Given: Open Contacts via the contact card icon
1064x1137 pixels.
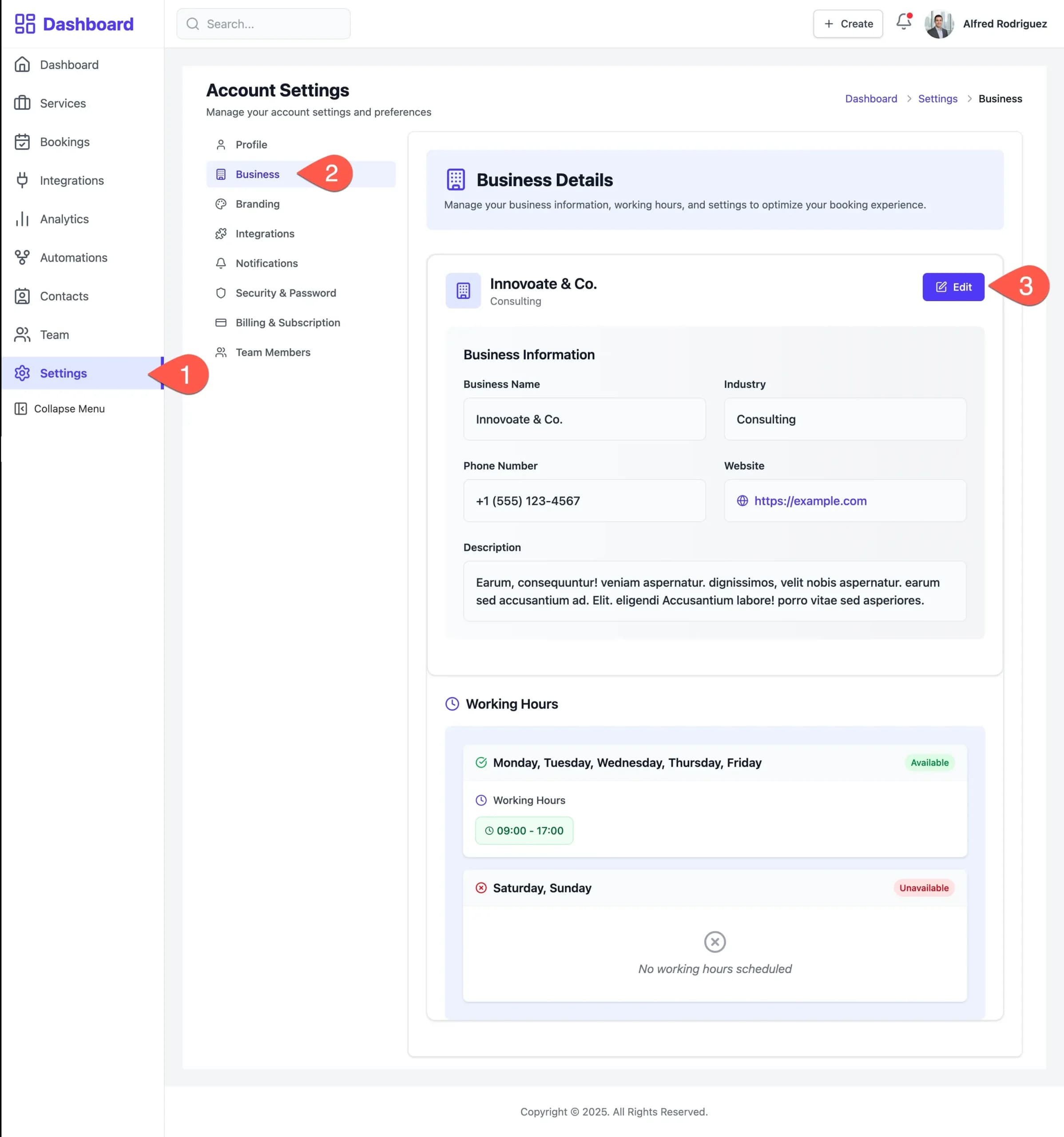Looking at the screenshot, I should coord(22,296).
